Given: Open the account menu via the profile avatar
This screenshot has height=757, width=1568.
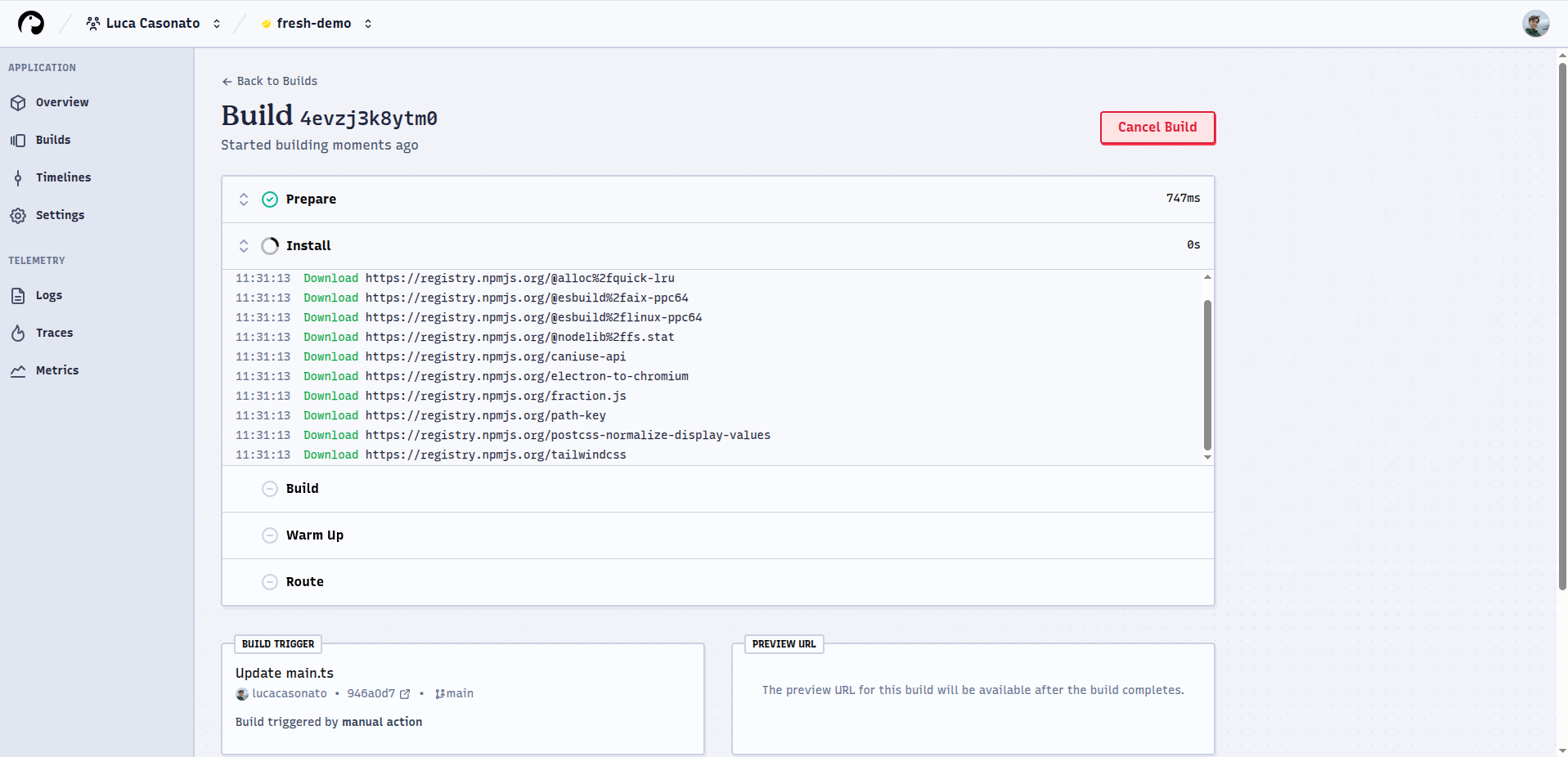Looking at the screenshot, I should coord(1535,23).
